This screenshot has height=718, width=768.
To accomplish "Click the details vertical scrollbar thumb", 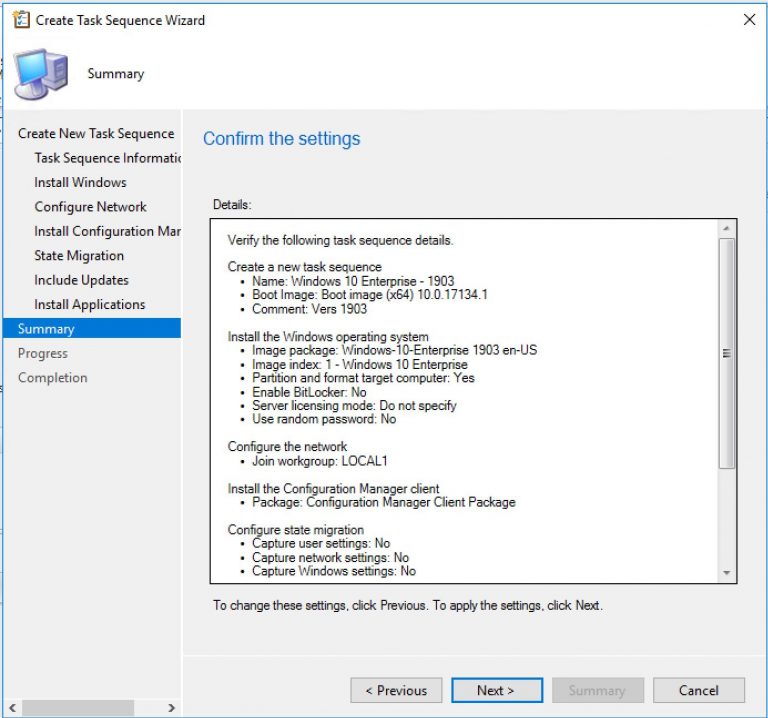I will (x=727, y=352).
